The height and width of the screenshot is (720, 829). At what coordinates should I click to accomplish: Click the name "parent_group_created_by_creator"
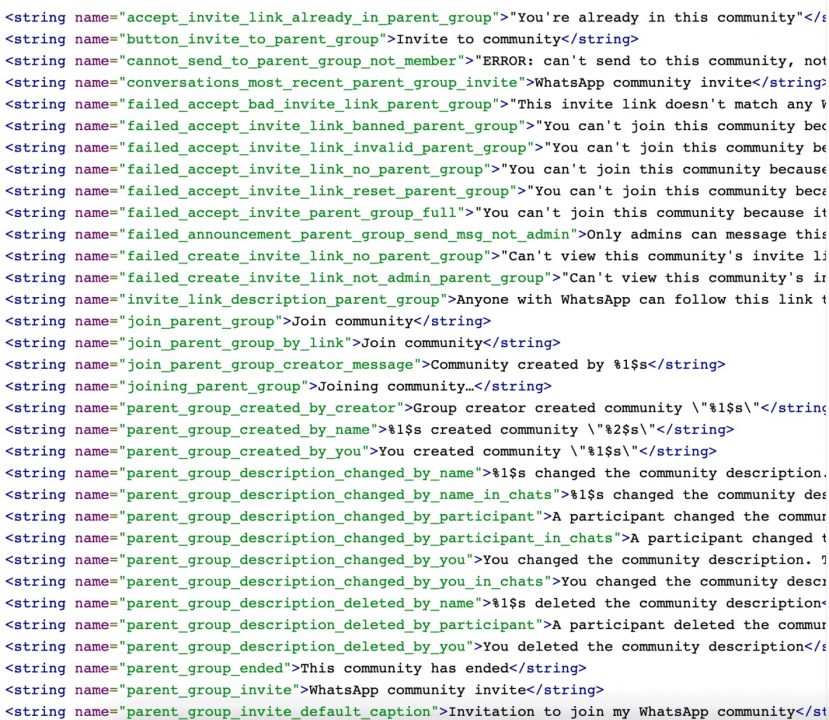point(262,408)
